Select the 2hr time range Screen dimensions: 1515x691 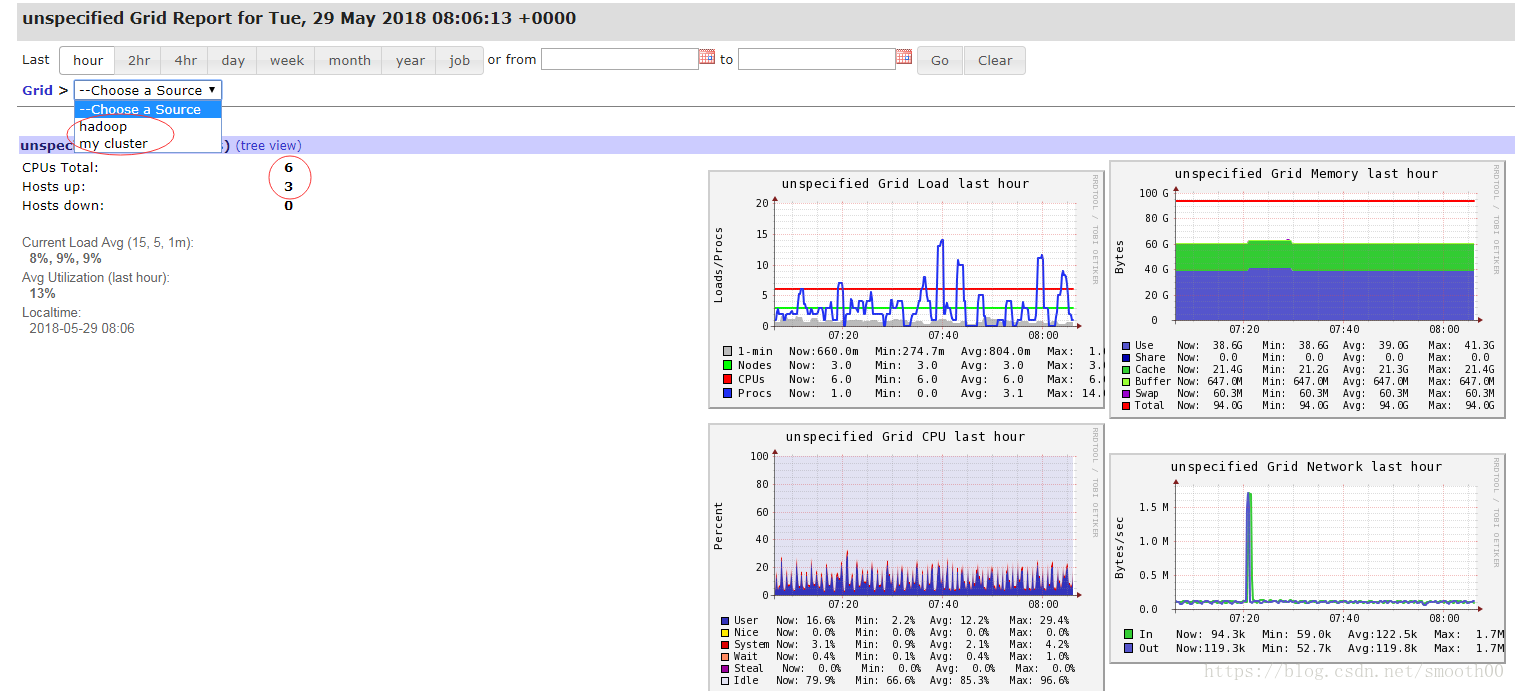139,60
